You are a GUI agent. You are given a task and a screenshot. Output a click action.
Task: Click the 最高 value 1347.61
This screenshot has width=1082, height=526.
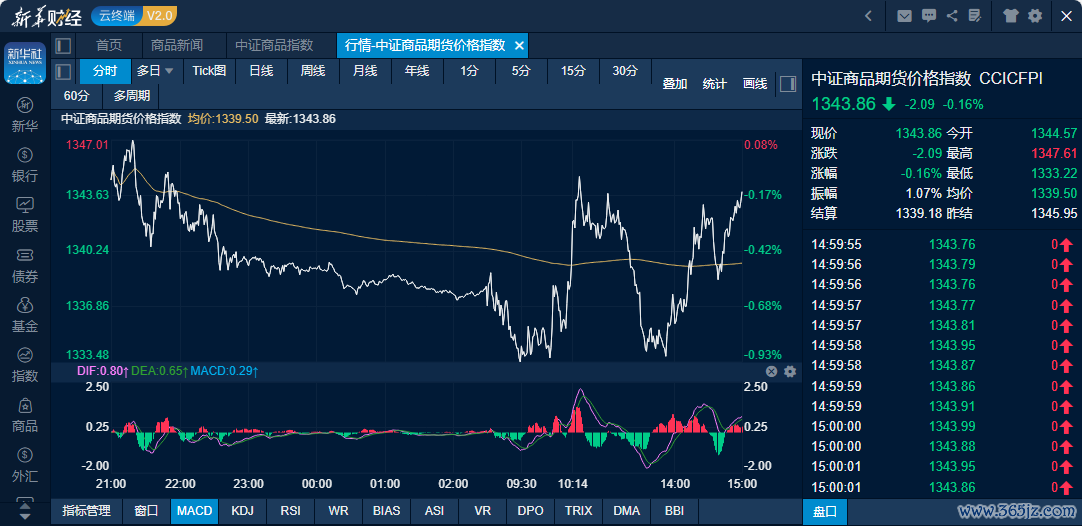(1054, 153)
